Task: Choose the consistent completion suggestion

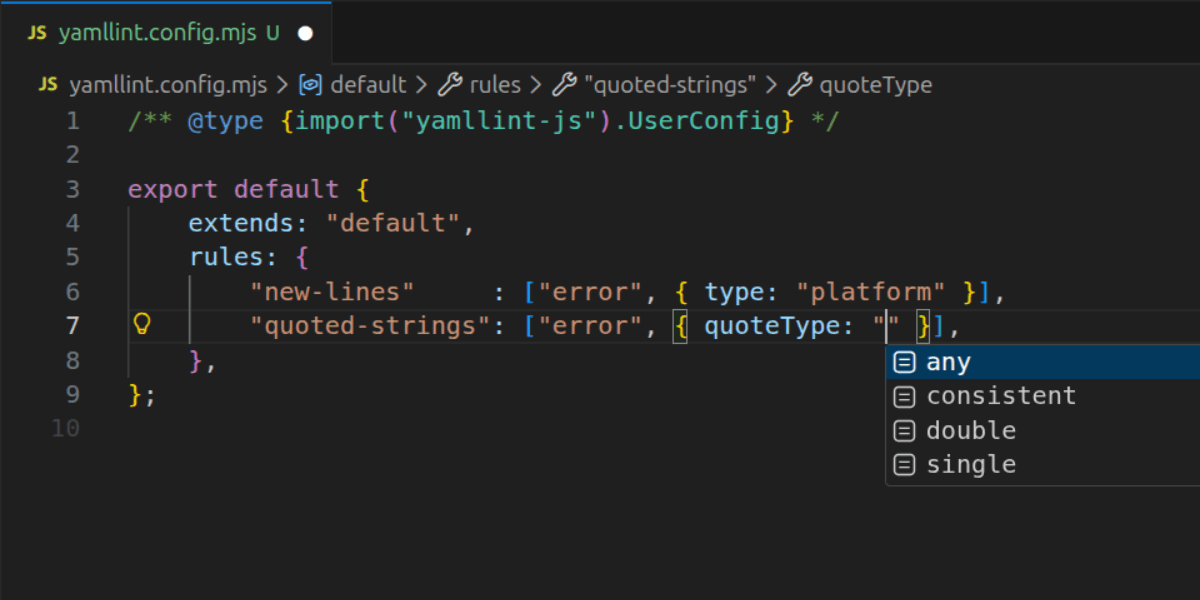Action: pos(1001,396)
